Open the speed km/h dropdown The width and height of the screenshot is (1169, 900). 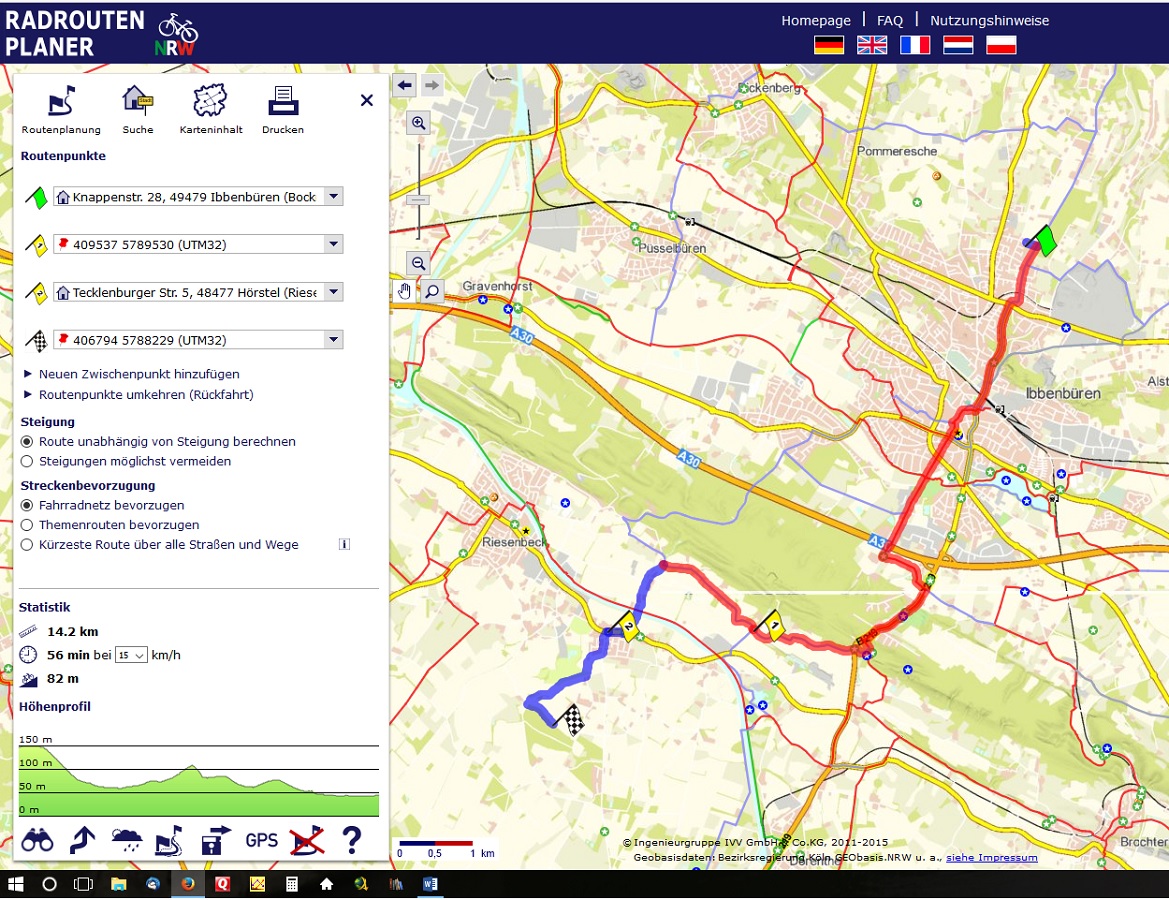click(x=131, y=656)
